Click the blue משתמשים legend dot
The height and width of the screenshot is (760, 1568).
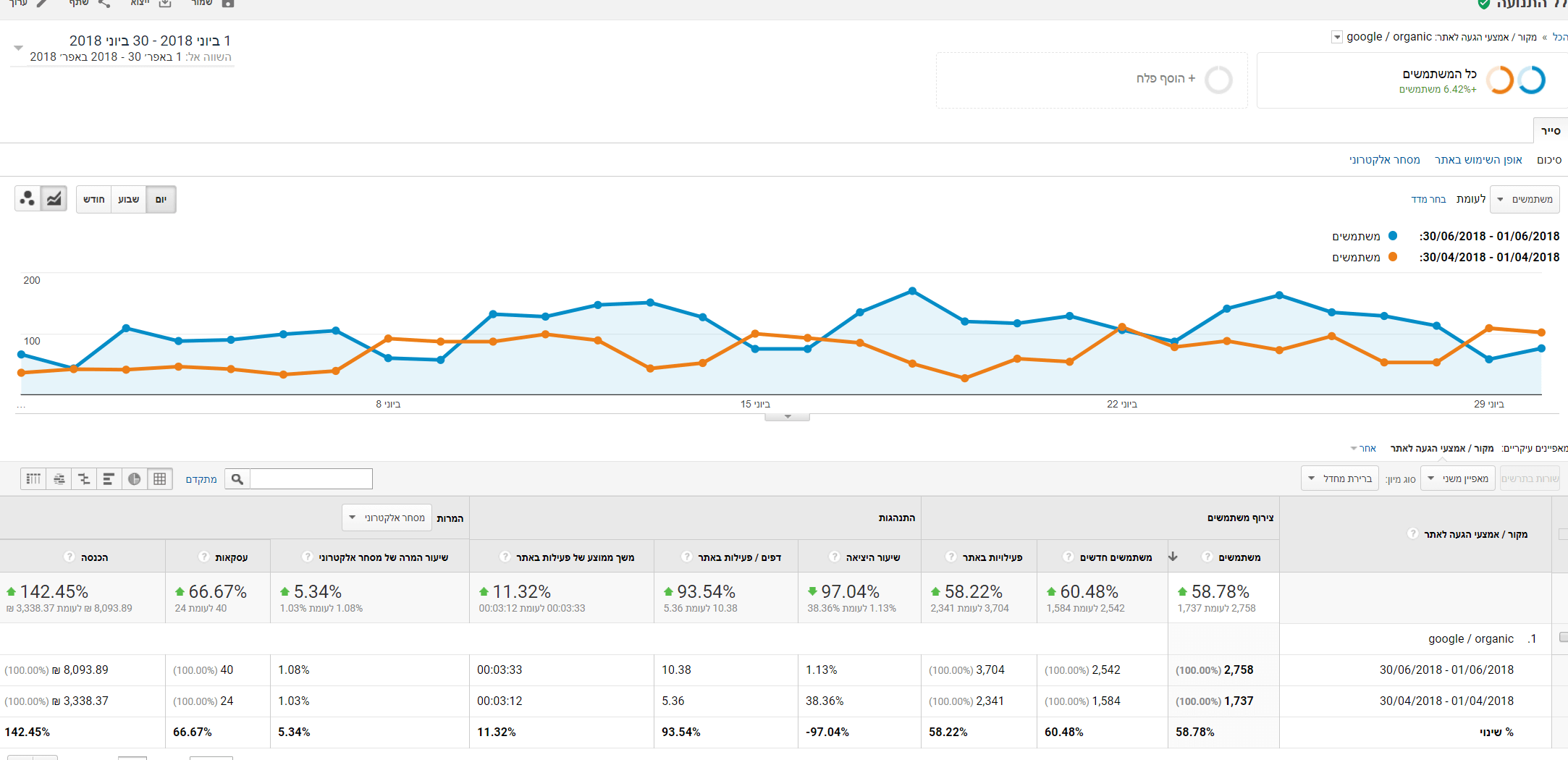coord(1392,236)
